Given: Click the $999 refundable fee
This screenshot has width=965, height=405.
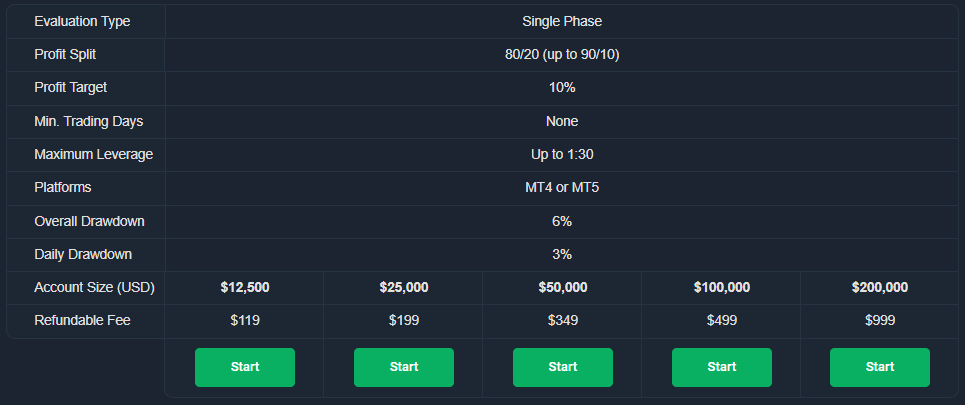Looking at the screenshot, I should (879, 320).
